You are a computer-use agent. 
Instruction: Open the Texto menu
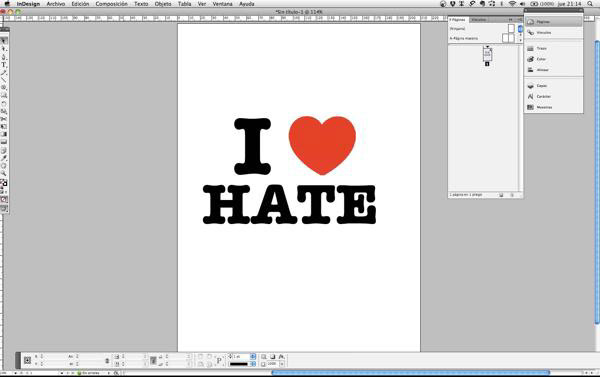pos(141,4)
